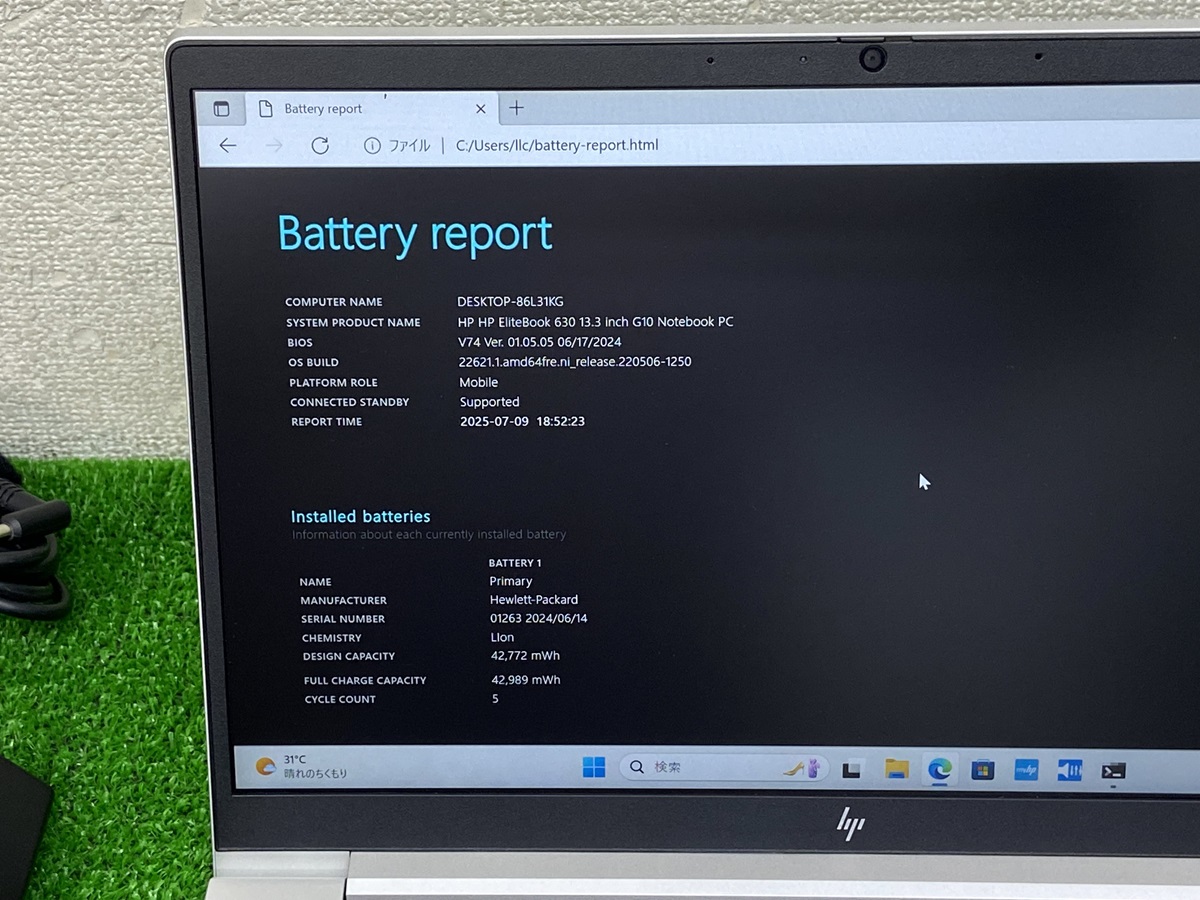This screenshot has width=1200, height=900.
Task: Click the BATTERY 1 column header
Action: click(x=514, y=563)
